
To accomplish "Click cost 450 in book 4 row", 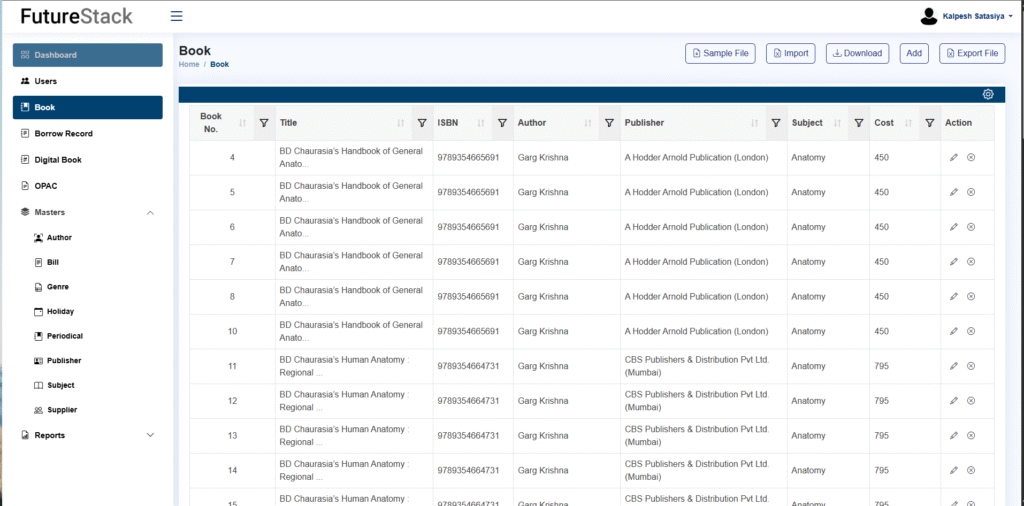I will click(882, 157).
